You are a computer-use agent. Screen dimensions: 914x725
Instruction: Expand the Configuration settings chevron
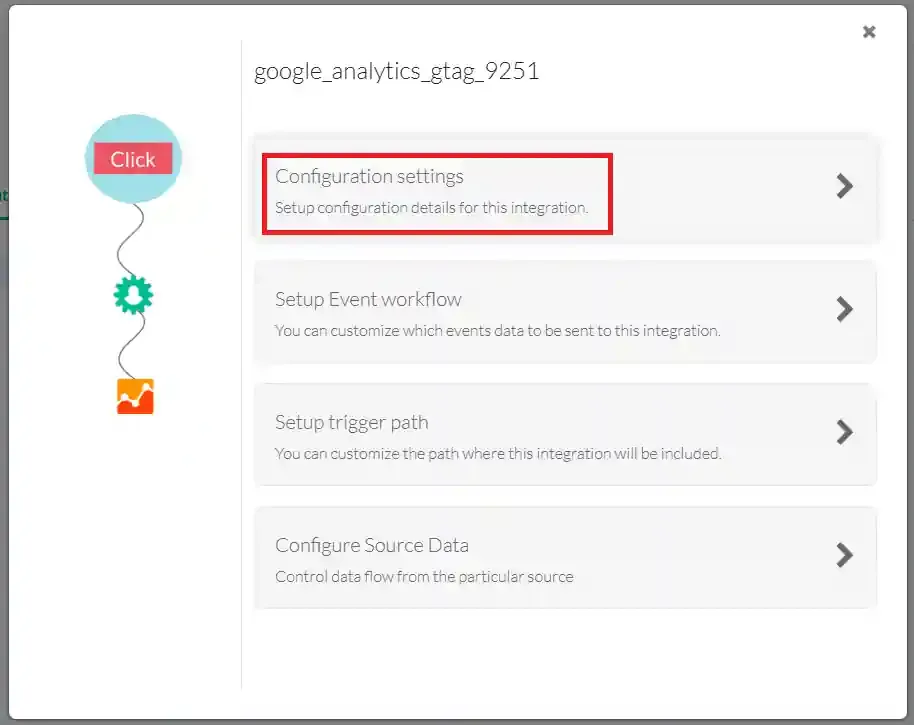coord(844,186)
